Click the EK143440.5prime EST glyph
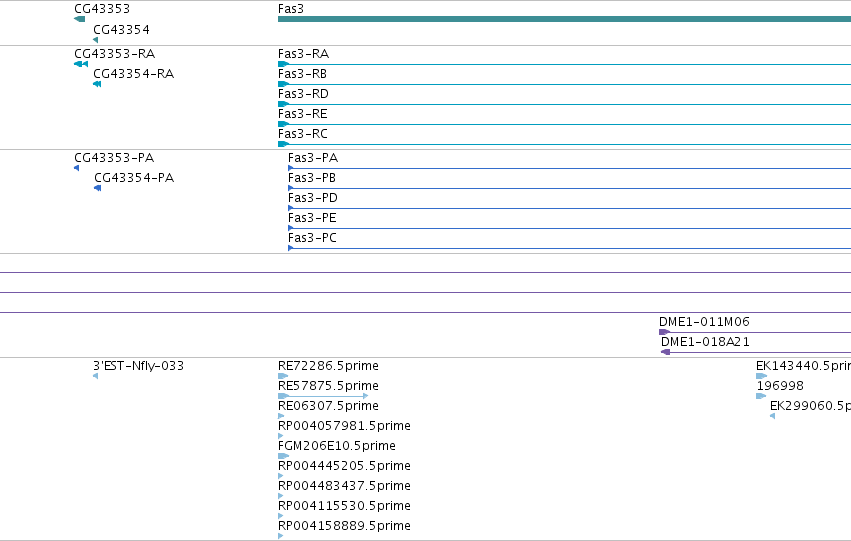Viewport: 851px width, 541px height. point(761,376)
